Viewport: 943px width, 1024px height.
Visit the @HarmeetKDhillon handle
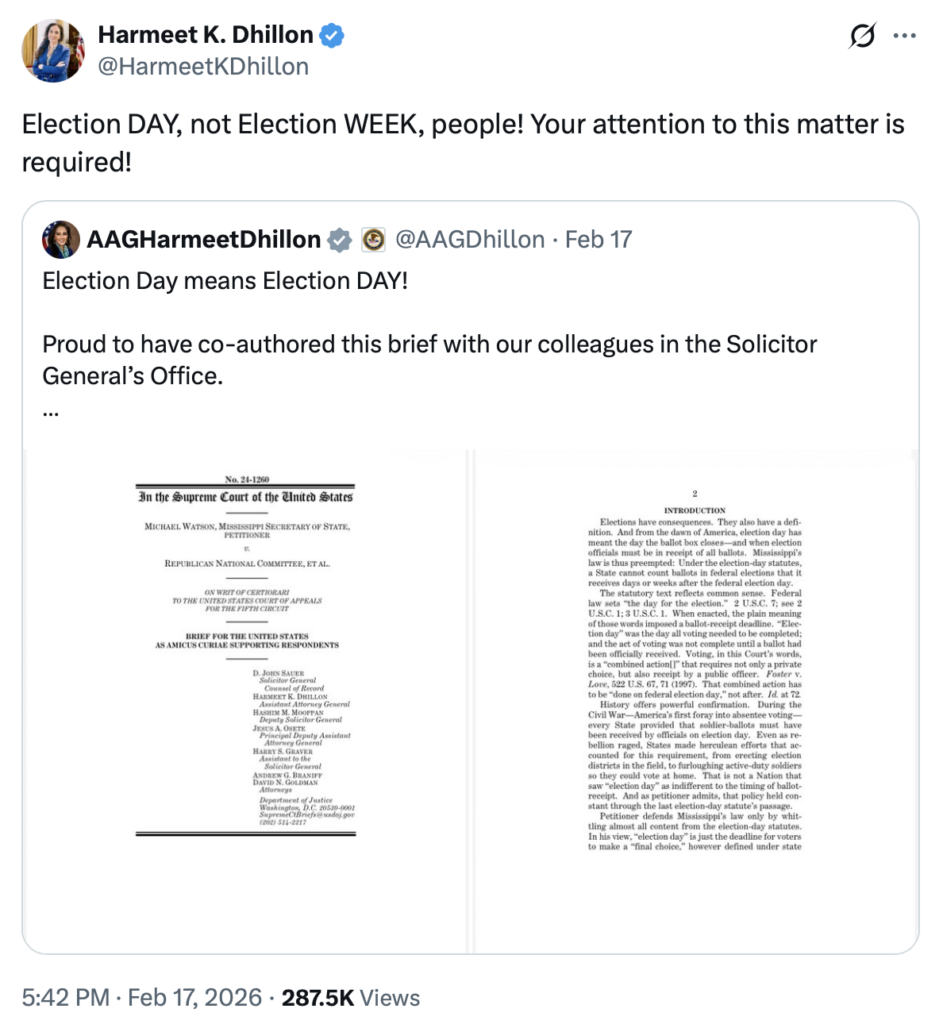click(203, 66)
